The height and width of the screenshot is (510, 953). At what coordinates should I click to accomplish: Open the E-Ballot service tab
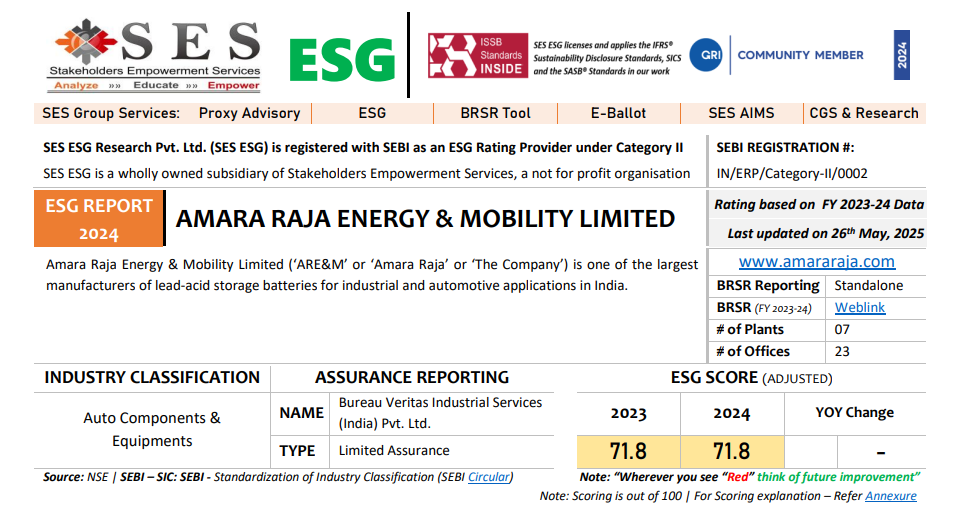click(618, 113)
